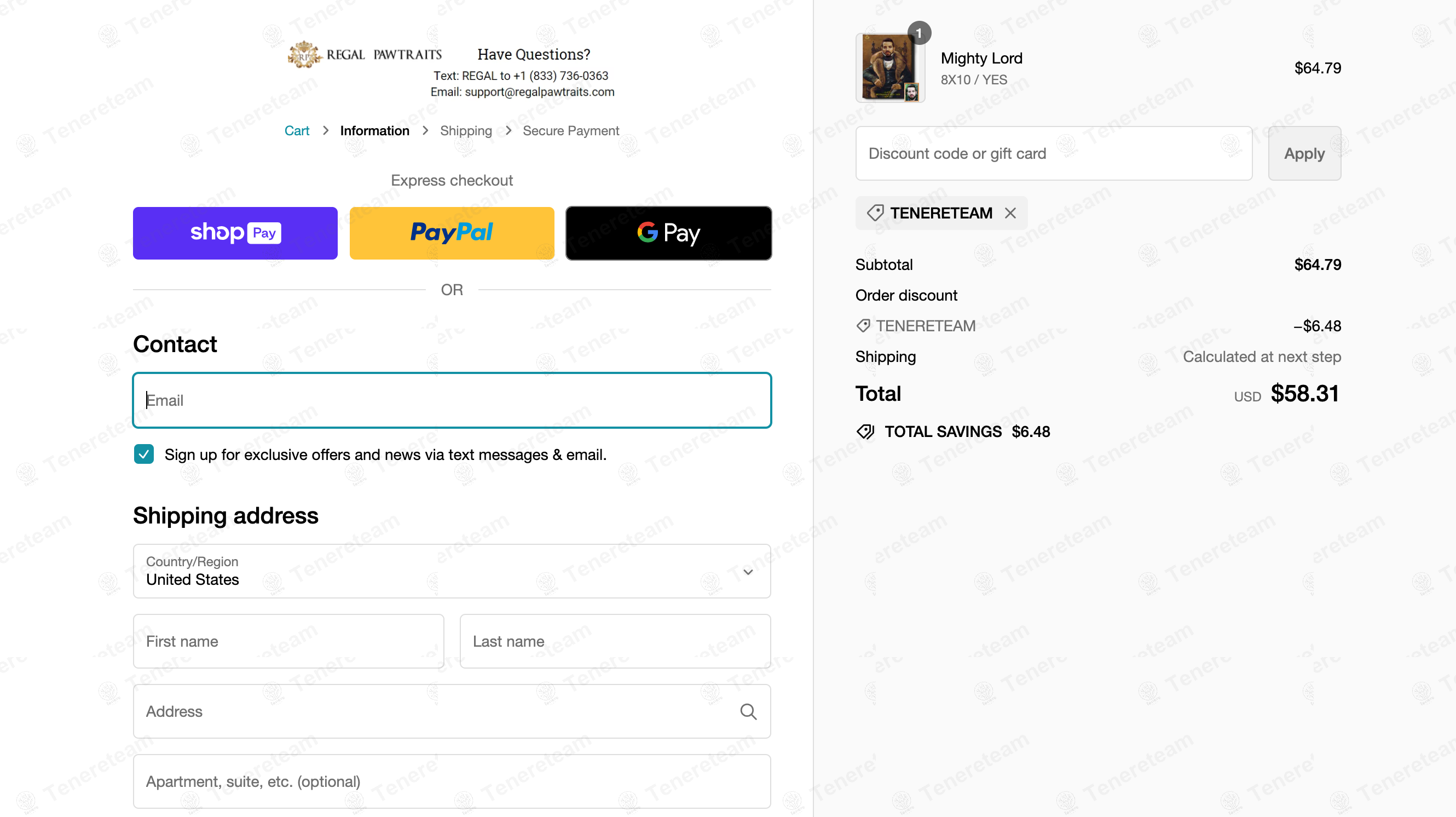Focus the Discount code or gift card field

tap(1054, 153)
